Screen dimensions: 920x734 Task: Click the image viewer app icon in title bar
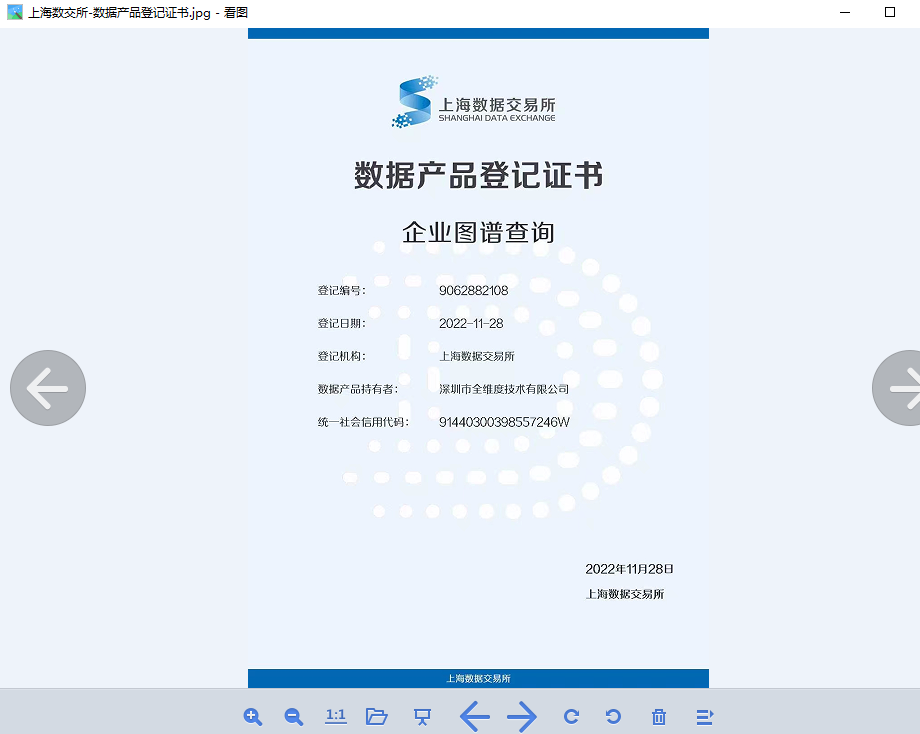click(x=15, y=13)
